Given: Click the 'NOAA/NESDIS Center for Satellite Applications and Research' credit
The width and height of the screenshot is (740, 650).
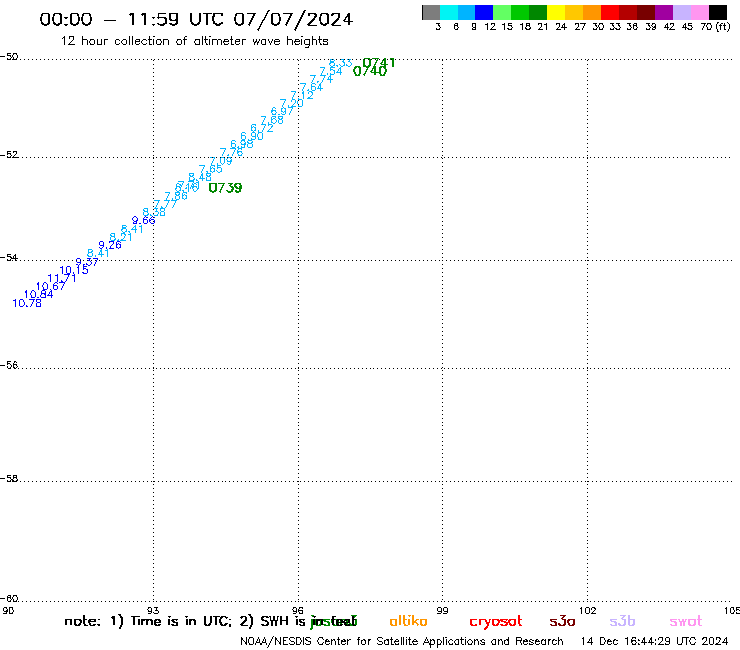Looking at the screenshot, I should [402, 642].
